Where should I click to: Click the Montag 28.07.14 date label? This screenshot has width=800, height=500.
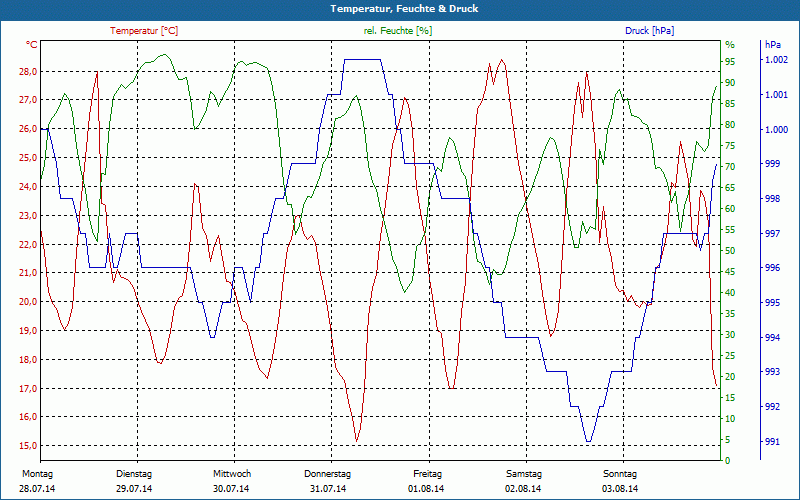[38, 481]
